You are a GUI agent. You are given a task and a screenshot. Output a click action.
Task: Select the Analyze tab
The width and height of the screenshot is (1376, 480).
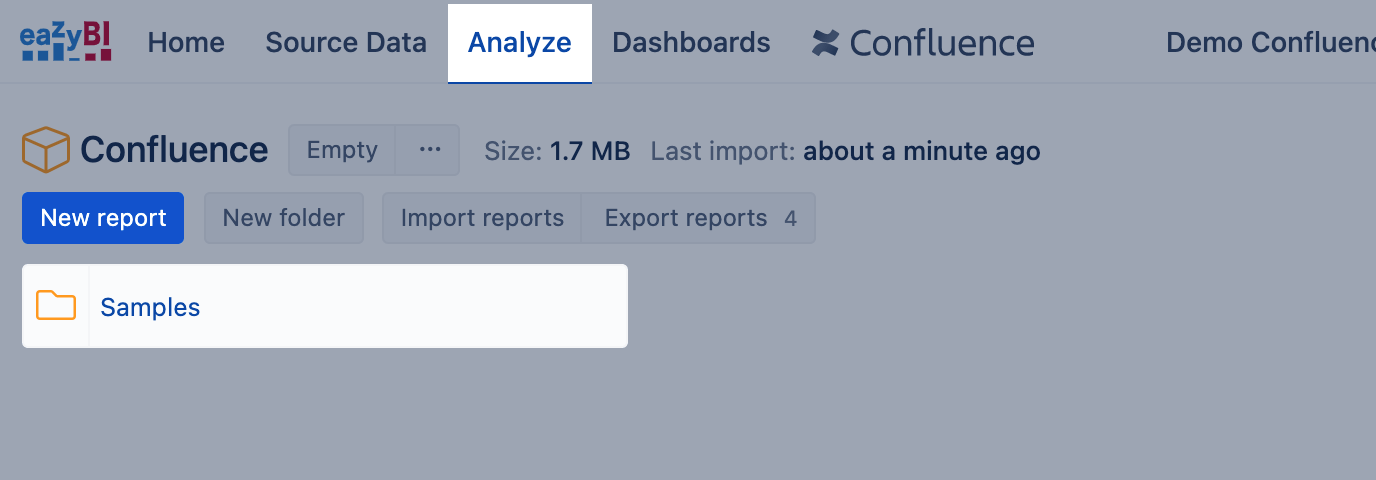[x=520, y=43]
